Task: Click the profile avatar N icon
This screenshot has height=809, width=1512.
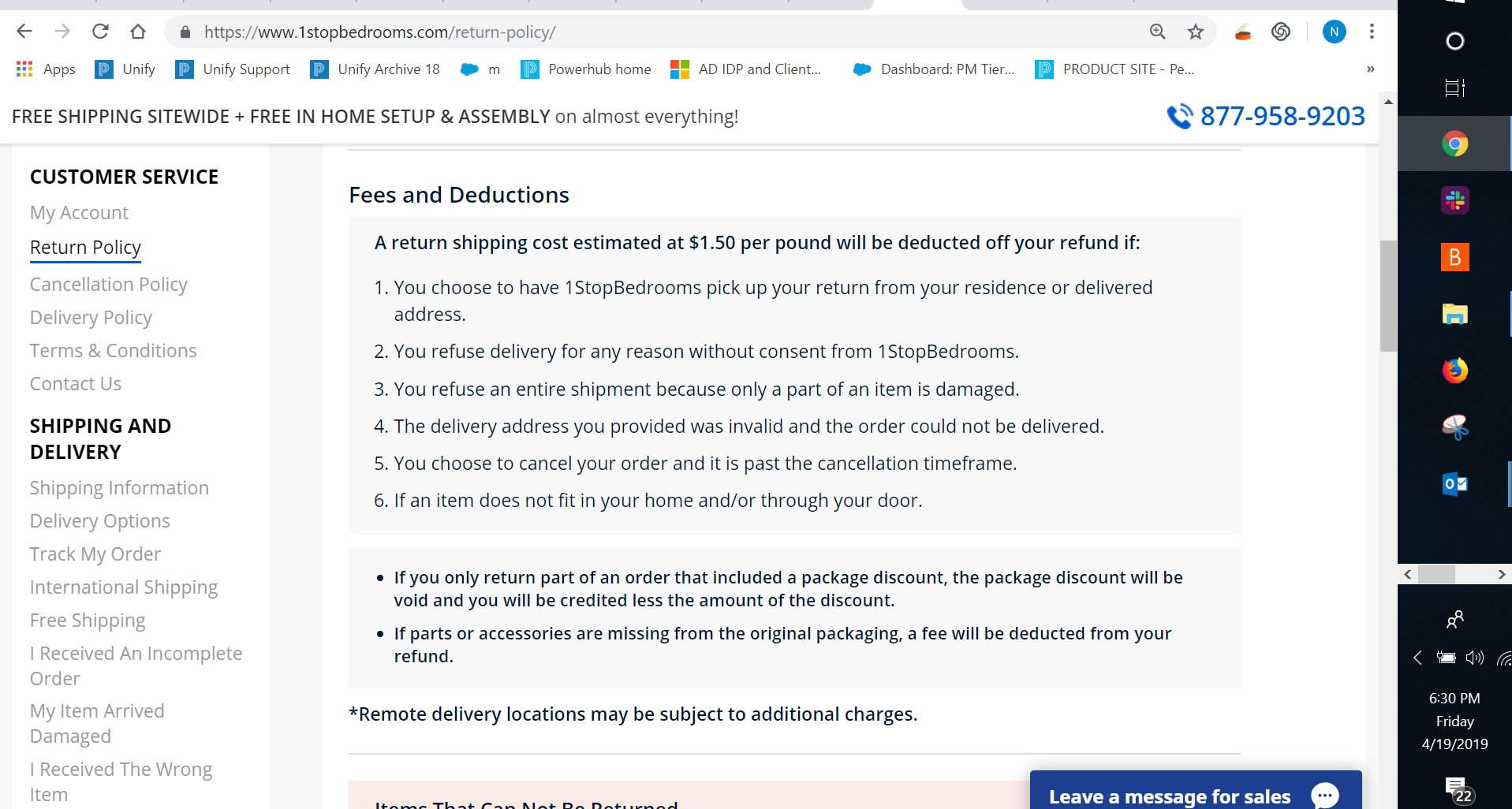Action: tap(1334, 32)
